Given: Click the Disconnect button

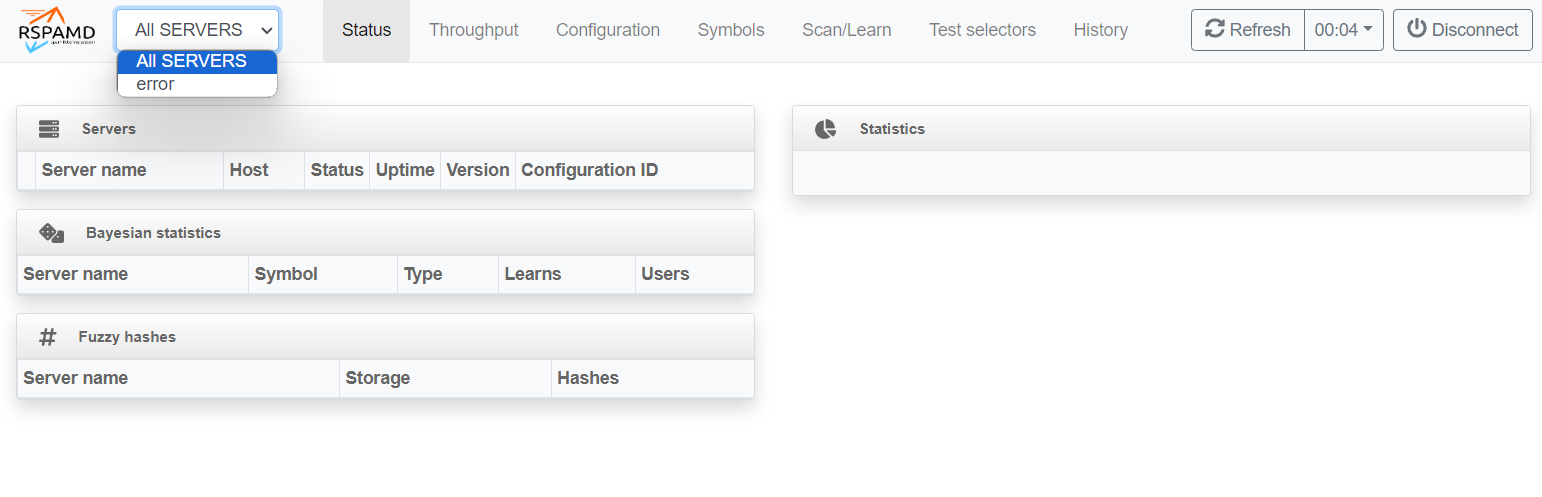Looking at the screenshot, I should coord(1462,30).
